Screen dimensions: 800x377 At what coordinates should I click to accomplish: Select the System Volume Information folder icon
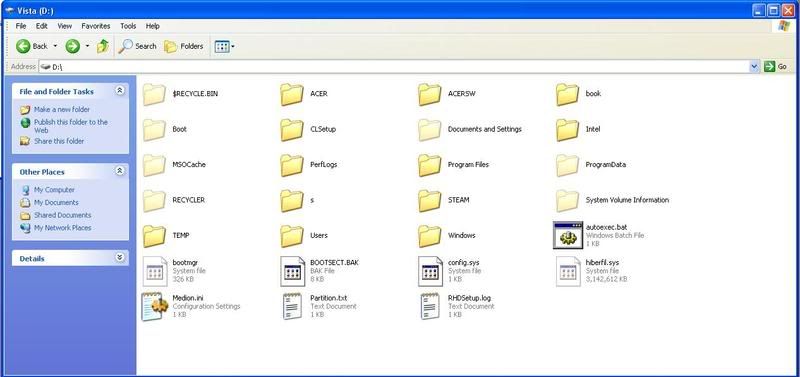coord(567,200)
